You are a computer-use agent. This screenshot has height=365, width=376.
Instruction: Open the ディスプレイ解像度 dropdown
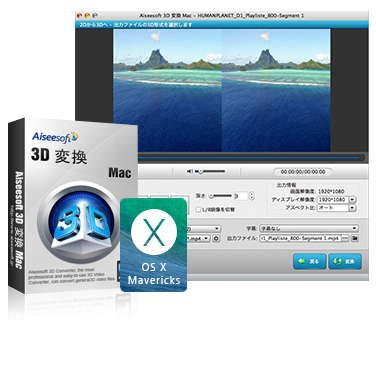coord(337,200)
